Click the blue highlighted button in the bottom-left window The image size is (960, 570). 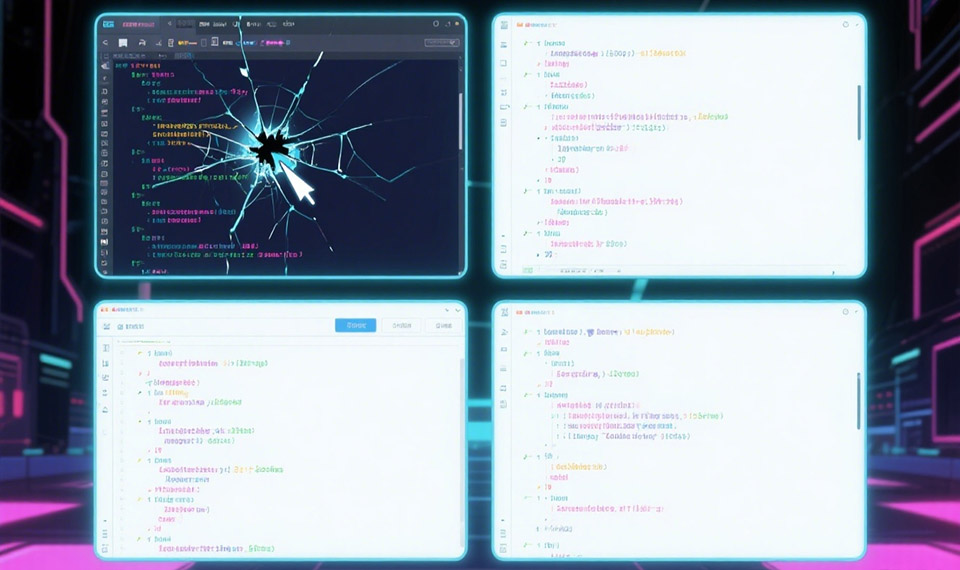(355, 325)
